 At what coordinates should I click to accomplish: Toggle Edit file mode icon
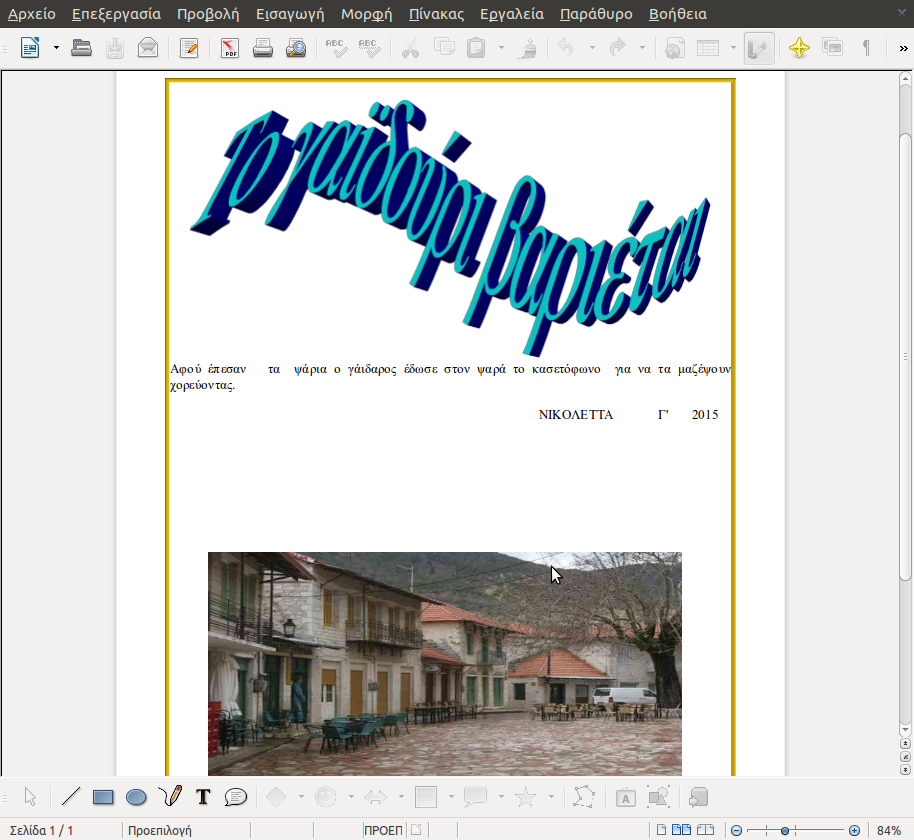(189, 48)
